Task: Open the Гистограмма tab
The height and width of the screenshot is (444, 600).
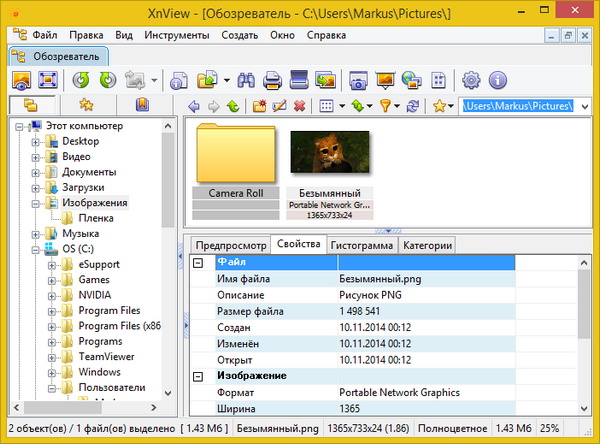Action: (362, 245)
